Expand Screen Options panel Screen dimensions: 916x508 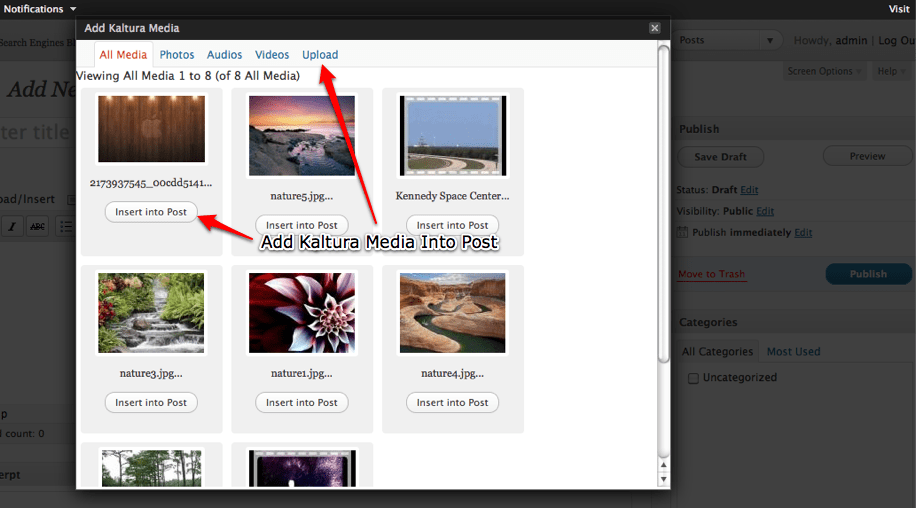point(824,71)
